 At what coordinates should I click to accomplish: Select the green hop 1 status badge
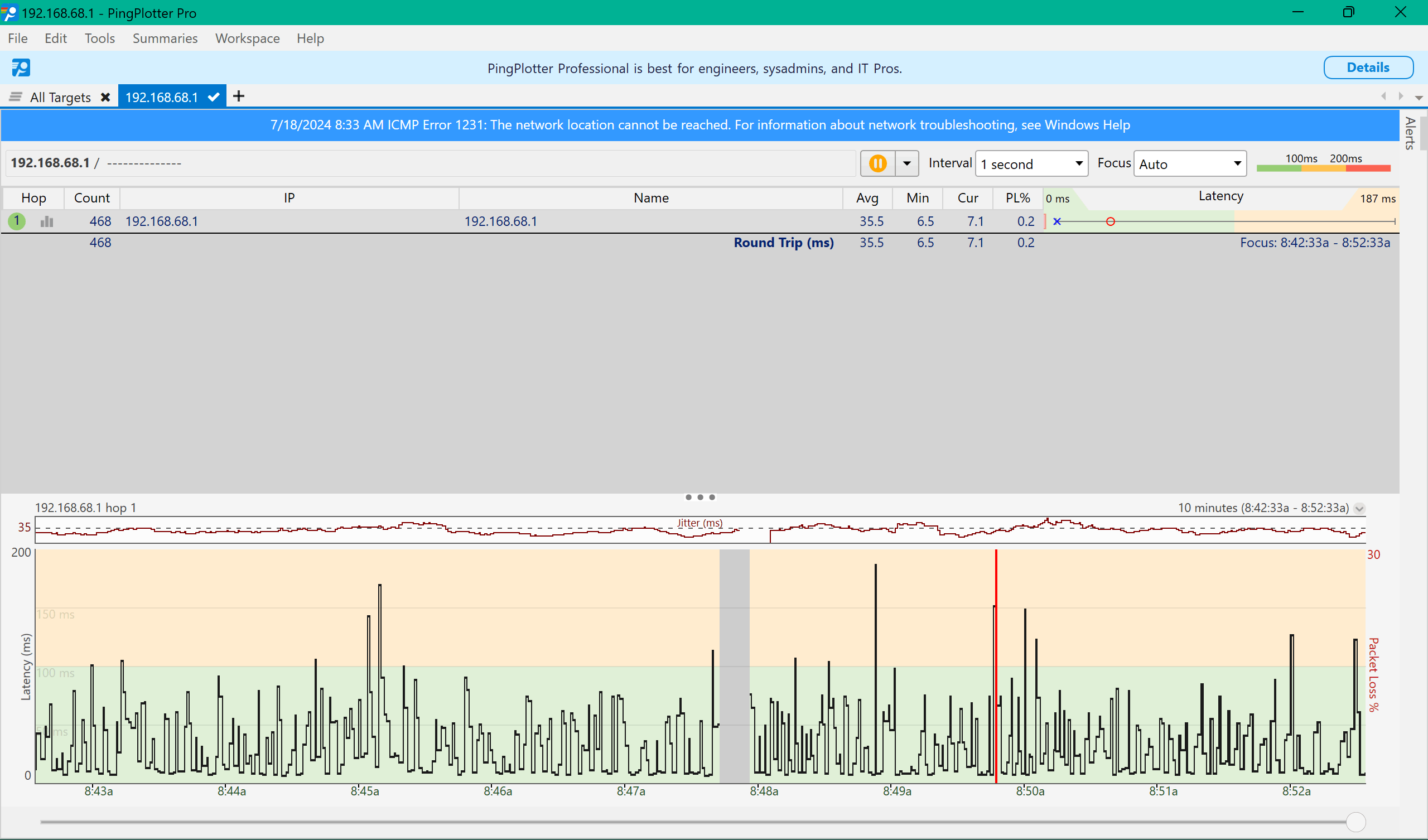(16, 221)
